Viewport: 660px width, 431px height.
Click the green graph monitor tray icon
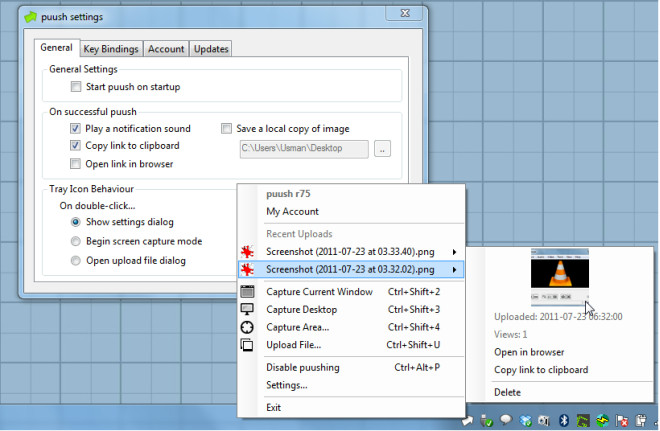tap(583, 420)
